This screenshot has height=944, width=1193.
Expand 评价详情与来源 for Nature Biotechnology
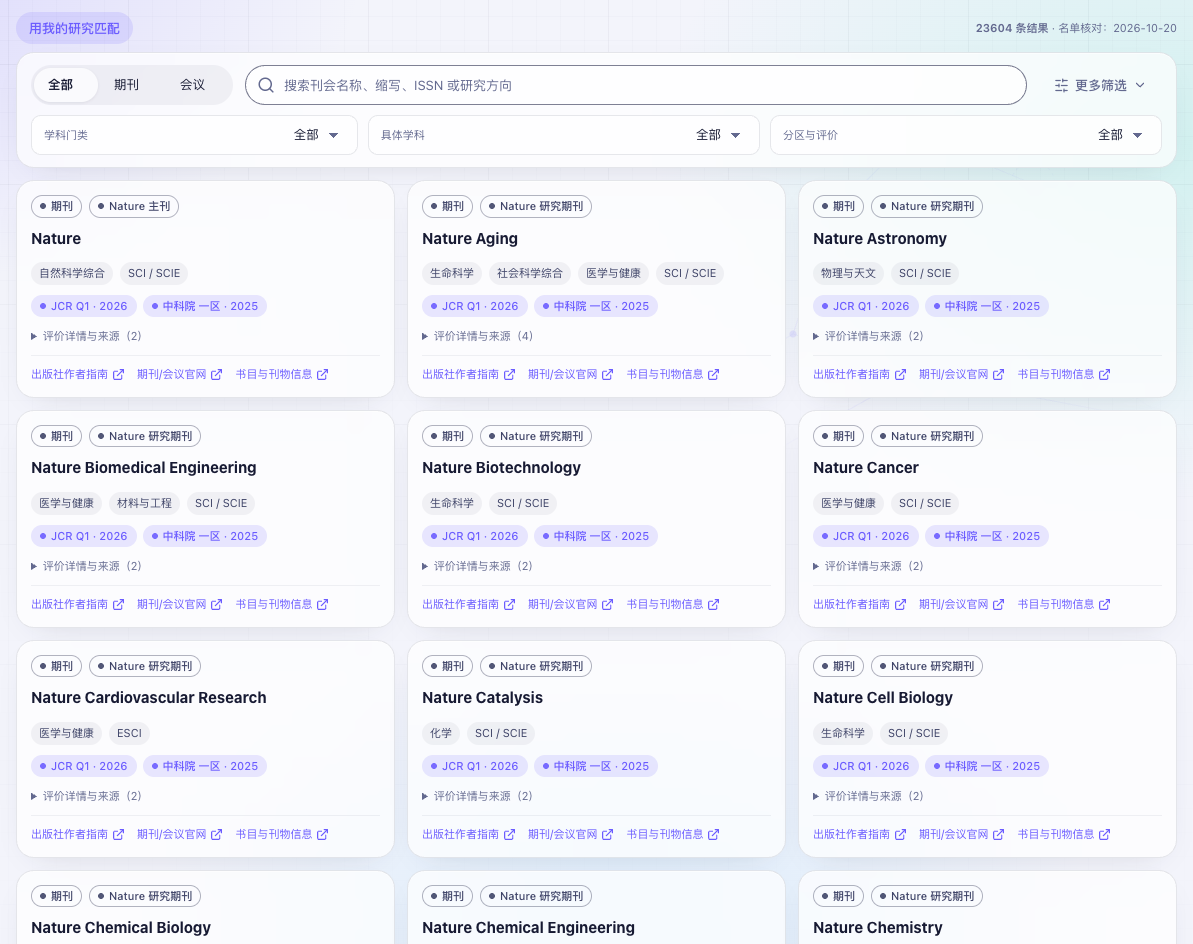tap(478, 566)
